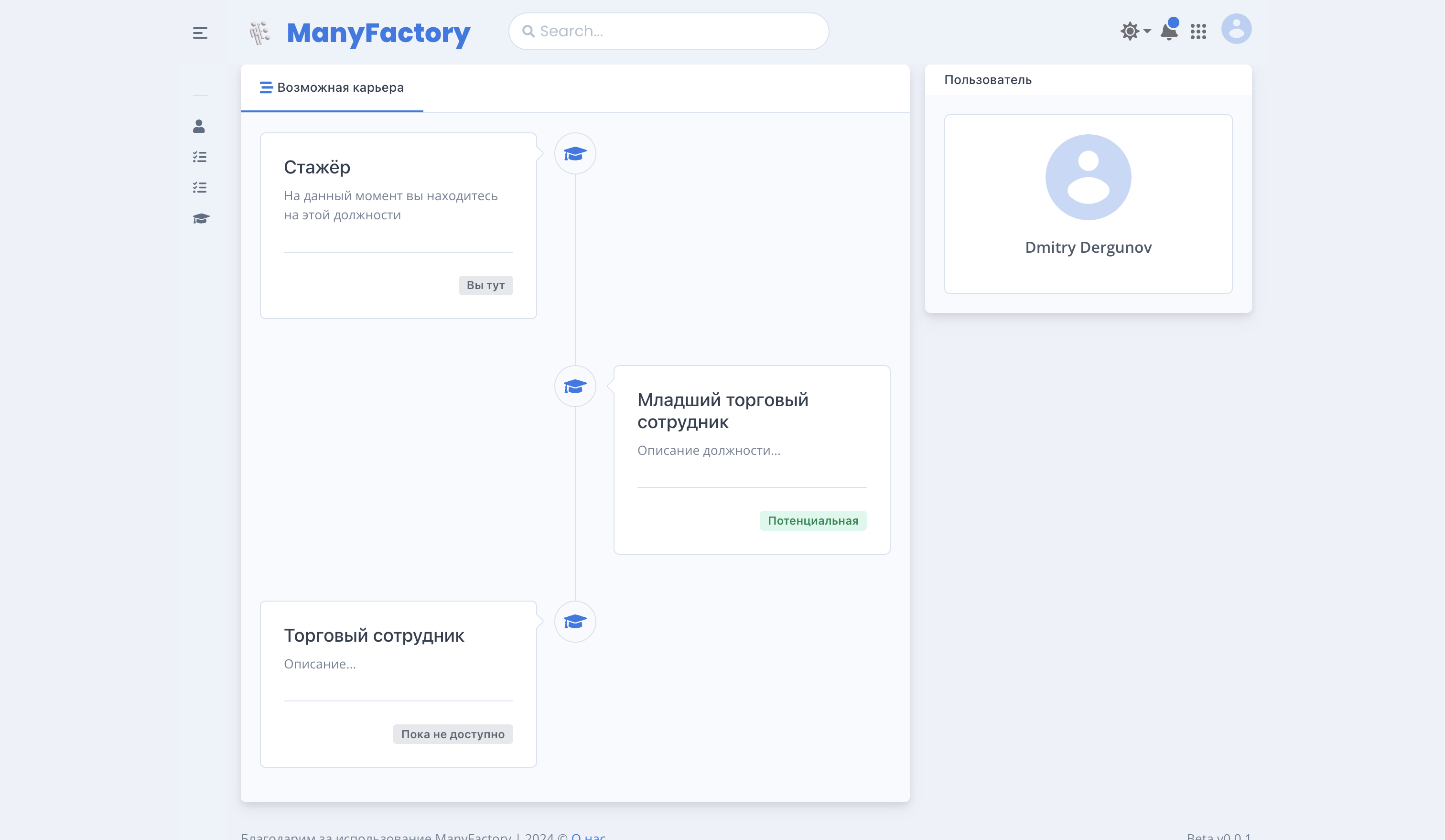Switch to the Возможная карьера tab
This screenshot has height=840, width=1445.
332,88
